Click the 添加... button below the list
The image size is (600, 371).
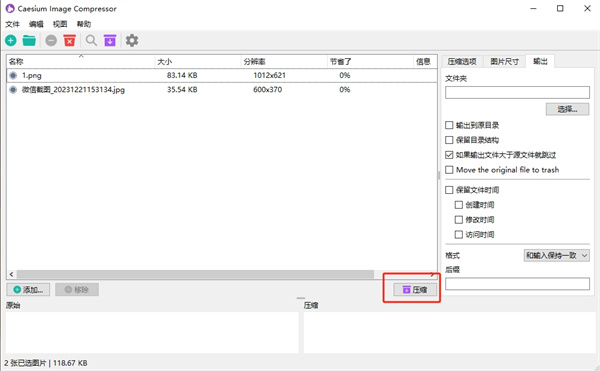28,290
